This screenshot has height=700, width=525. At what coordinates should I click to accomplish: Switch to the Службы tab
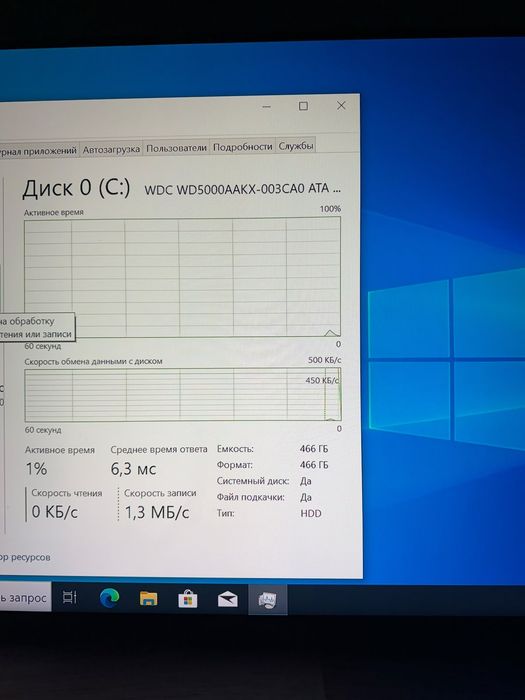tap(296, 146)
